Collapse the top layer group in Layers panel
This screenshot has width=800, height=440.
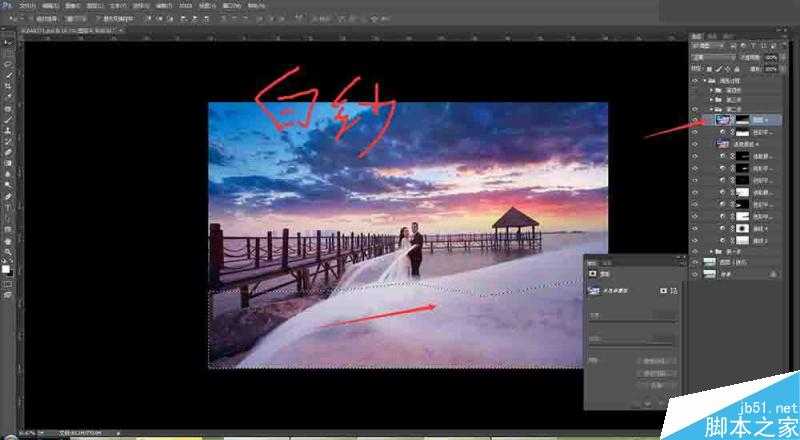(x=705, y=80)
